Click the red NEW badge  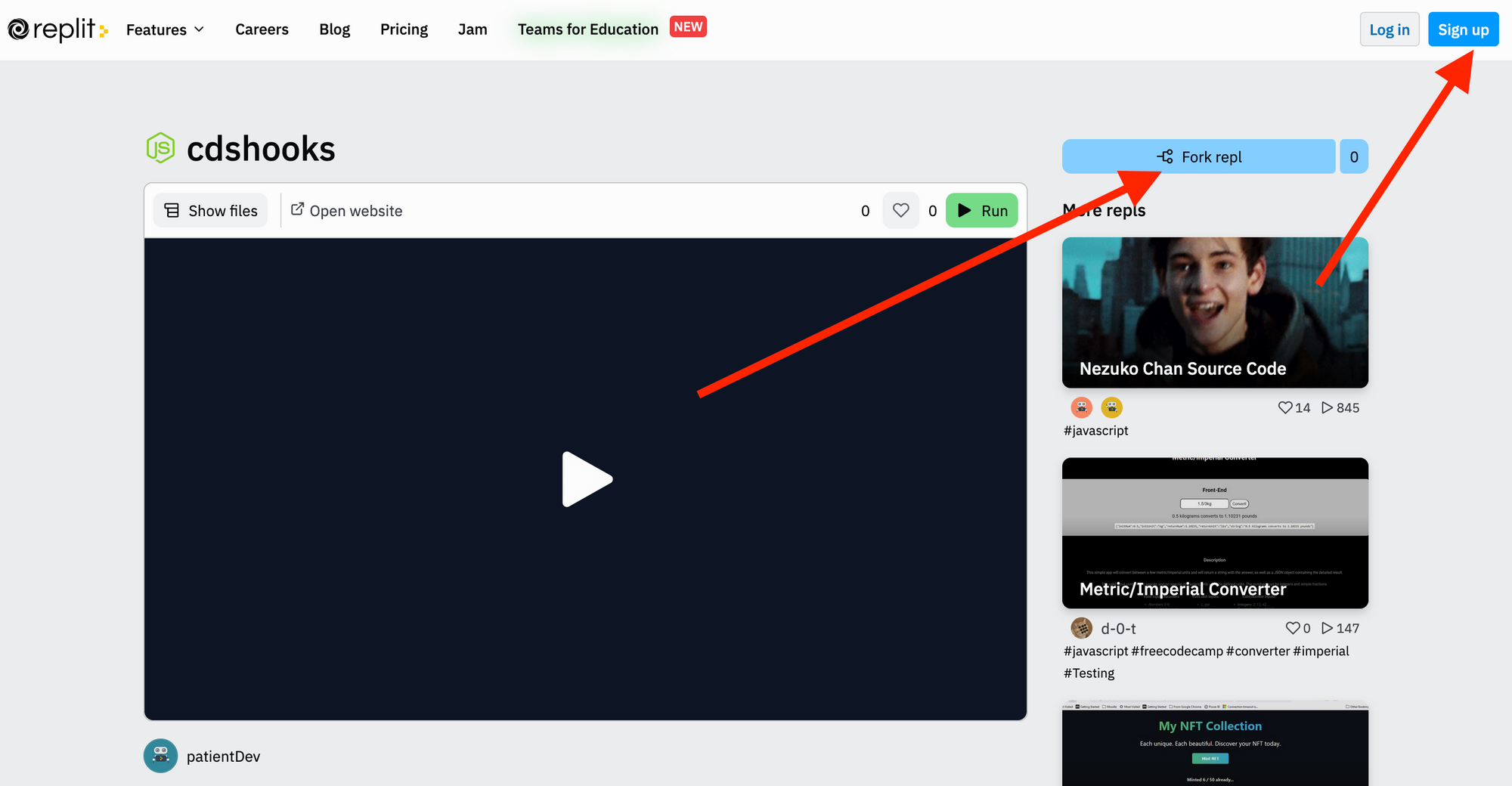click(x=688, y=26)
